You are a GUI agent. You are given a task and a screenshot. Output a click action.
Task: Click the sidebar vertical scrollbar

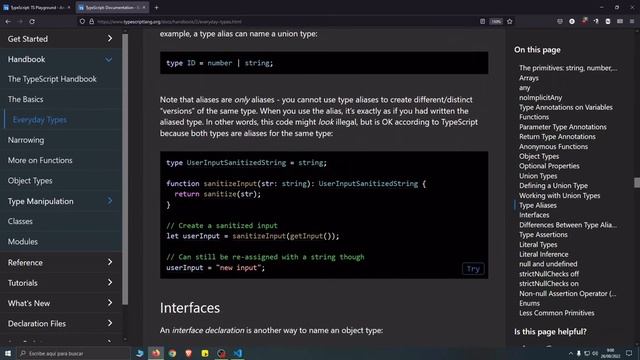pyautogui.click(x=125, y=169)
